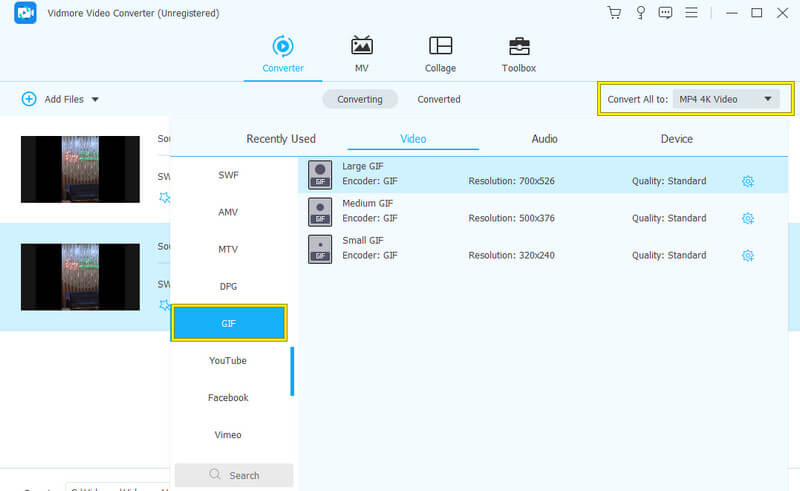The image size is (800, 491).
Task: Click the format Search field
Action: (234, 475)
